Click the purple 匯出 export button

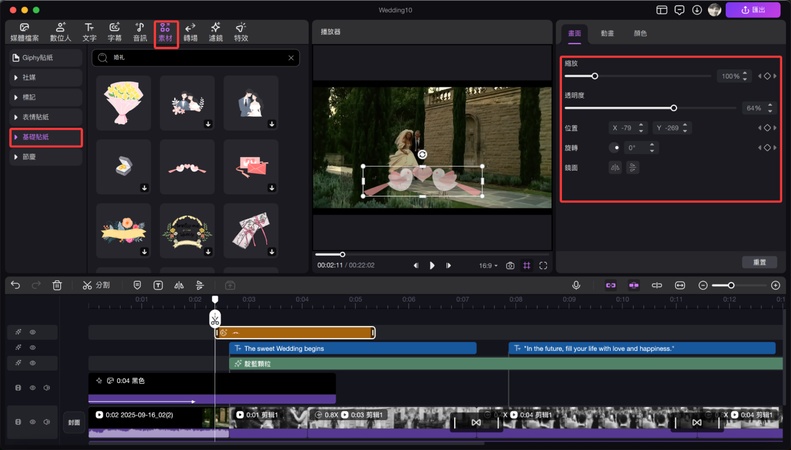[752, 10]
